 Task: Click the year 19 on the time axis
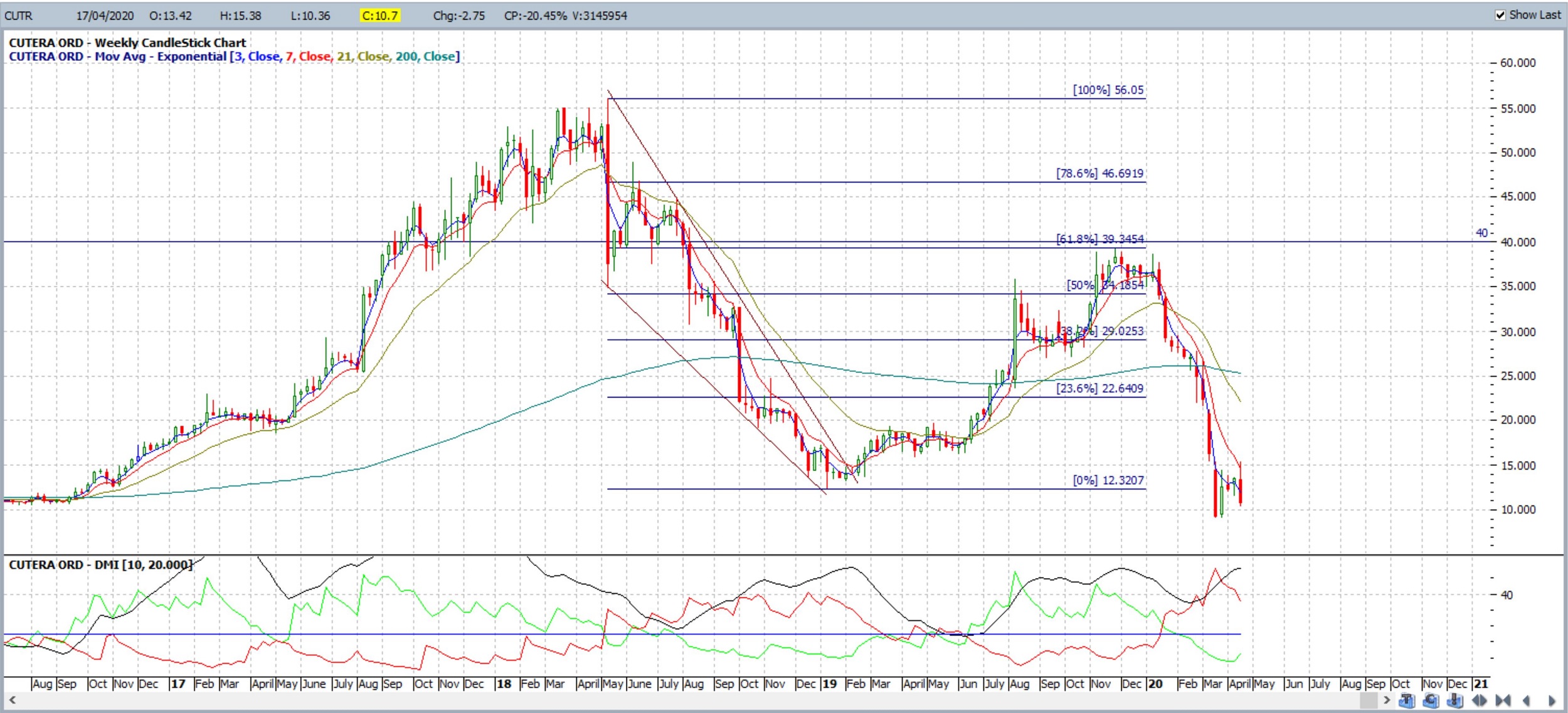point(829,684)
